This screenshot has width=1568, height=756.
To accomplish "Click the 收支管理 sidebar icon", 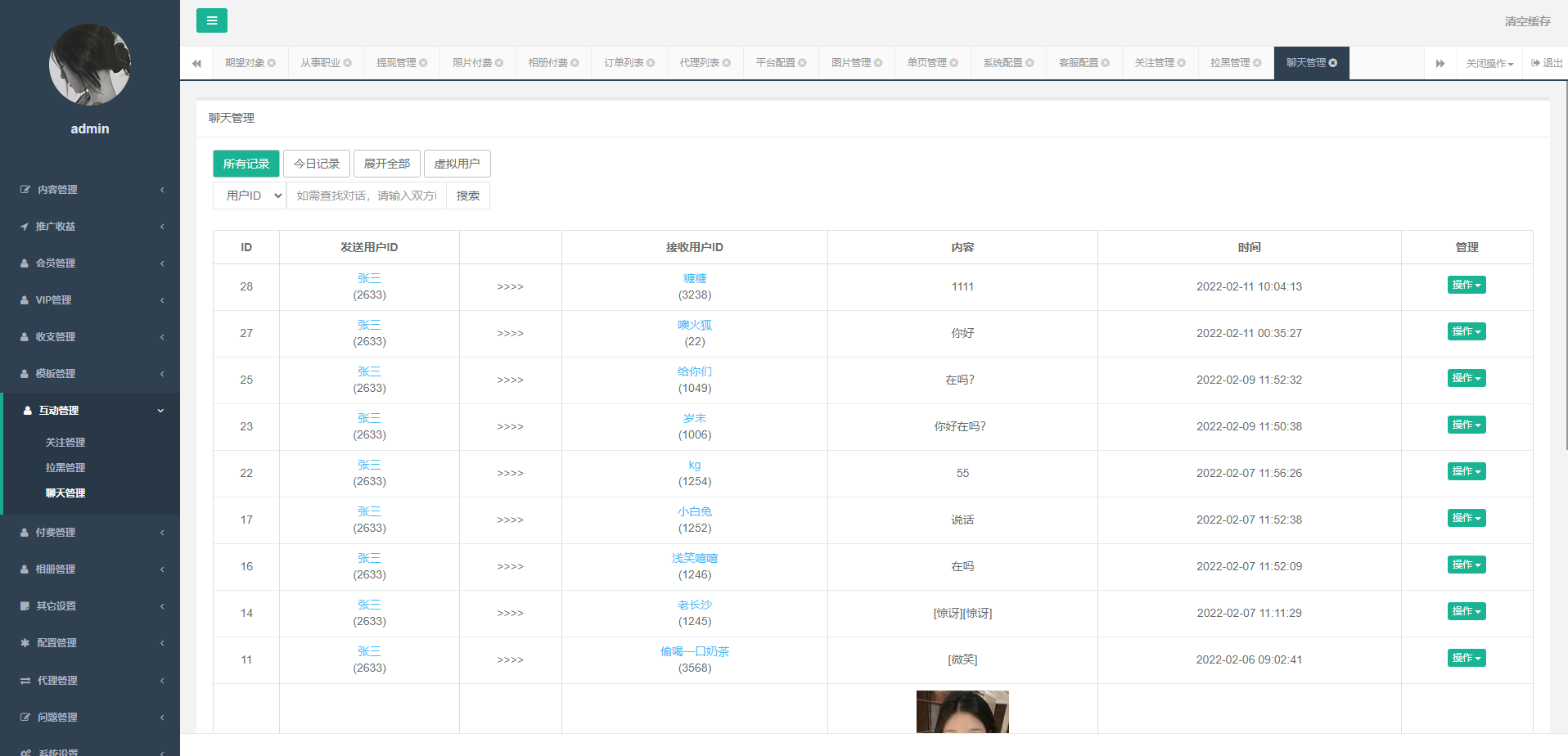I will click(23, 336).
